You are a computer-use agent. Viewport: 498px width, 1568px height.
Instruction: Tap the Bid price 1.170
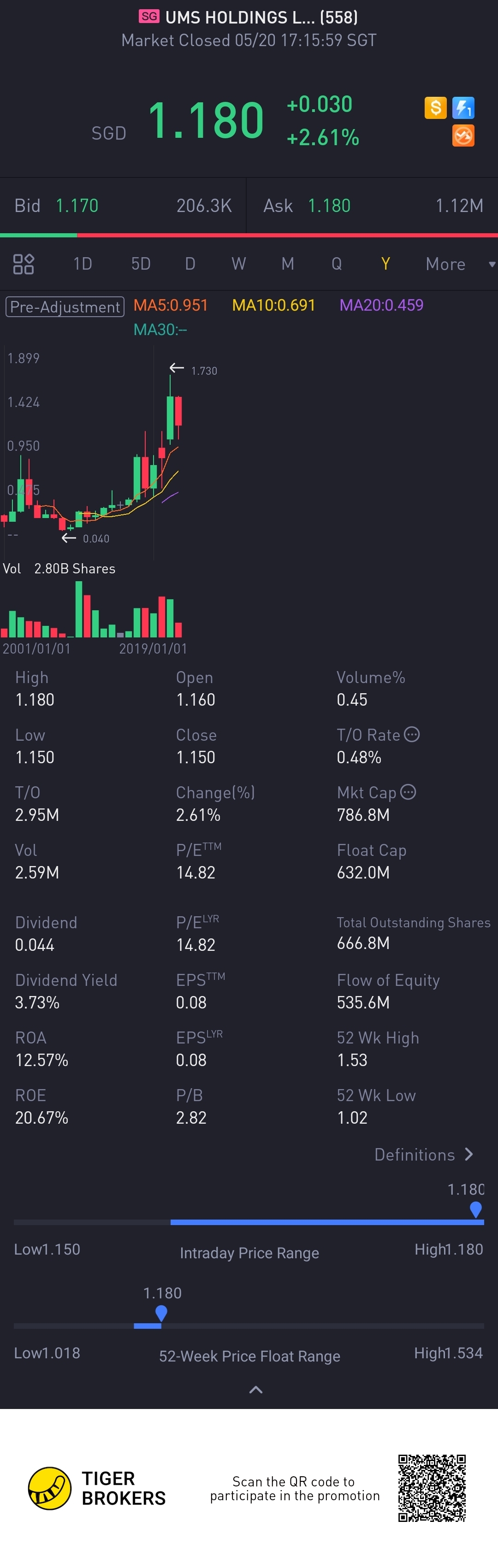pyautogui.click(x=77, y=206)
